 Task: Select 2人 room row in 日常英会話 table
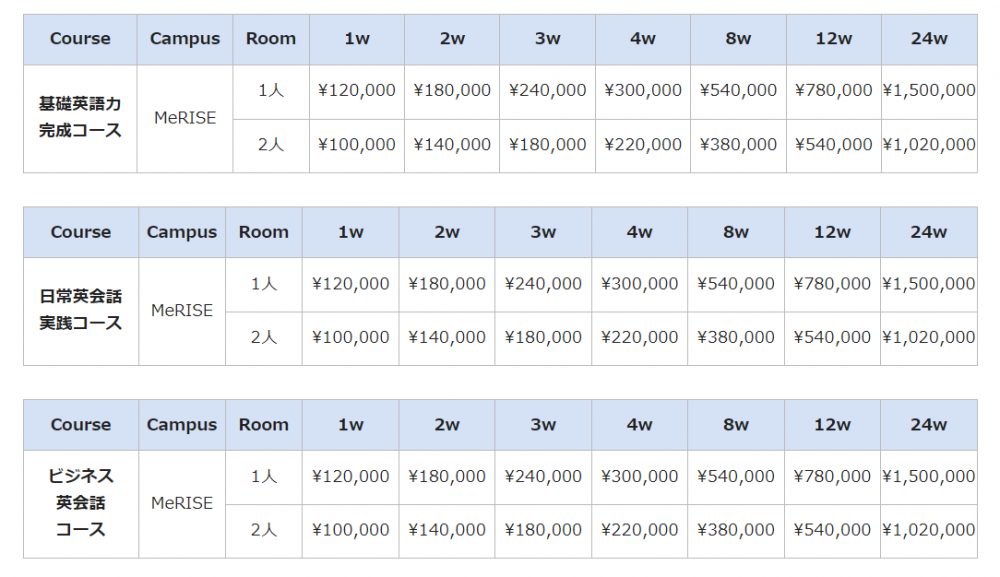pos(263,337)
